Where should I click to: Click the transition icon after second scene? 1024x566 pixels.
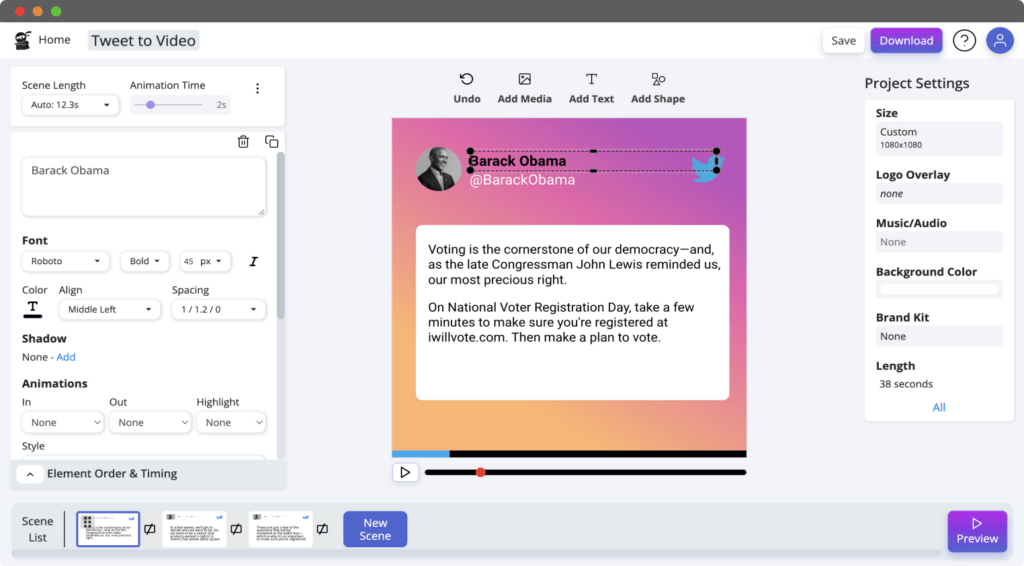236,529
